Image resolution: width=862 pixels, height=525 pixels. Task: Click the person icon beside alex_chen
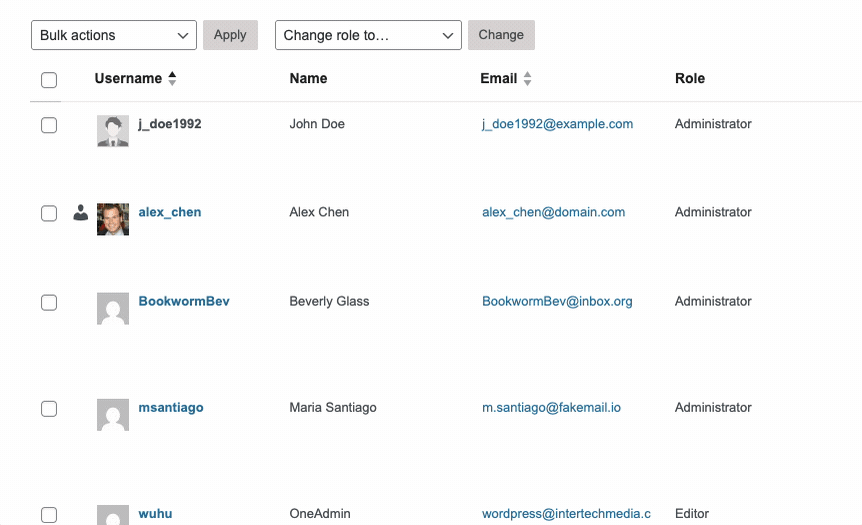click(x=81, y=212)
